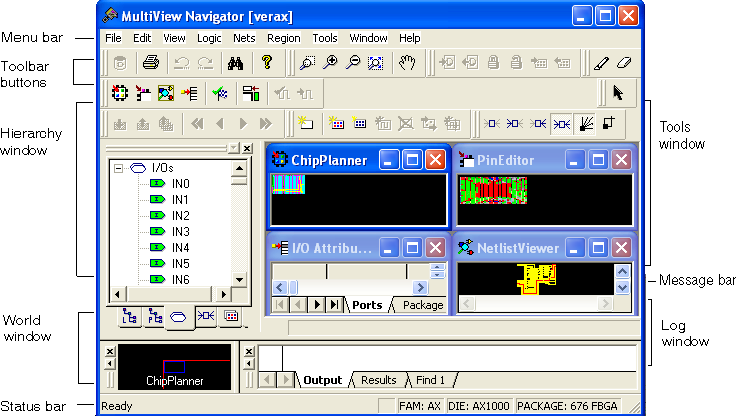Open the Nets menu
Image resolution: width=736 pixels, height=416 pixels.
[244, 38]
